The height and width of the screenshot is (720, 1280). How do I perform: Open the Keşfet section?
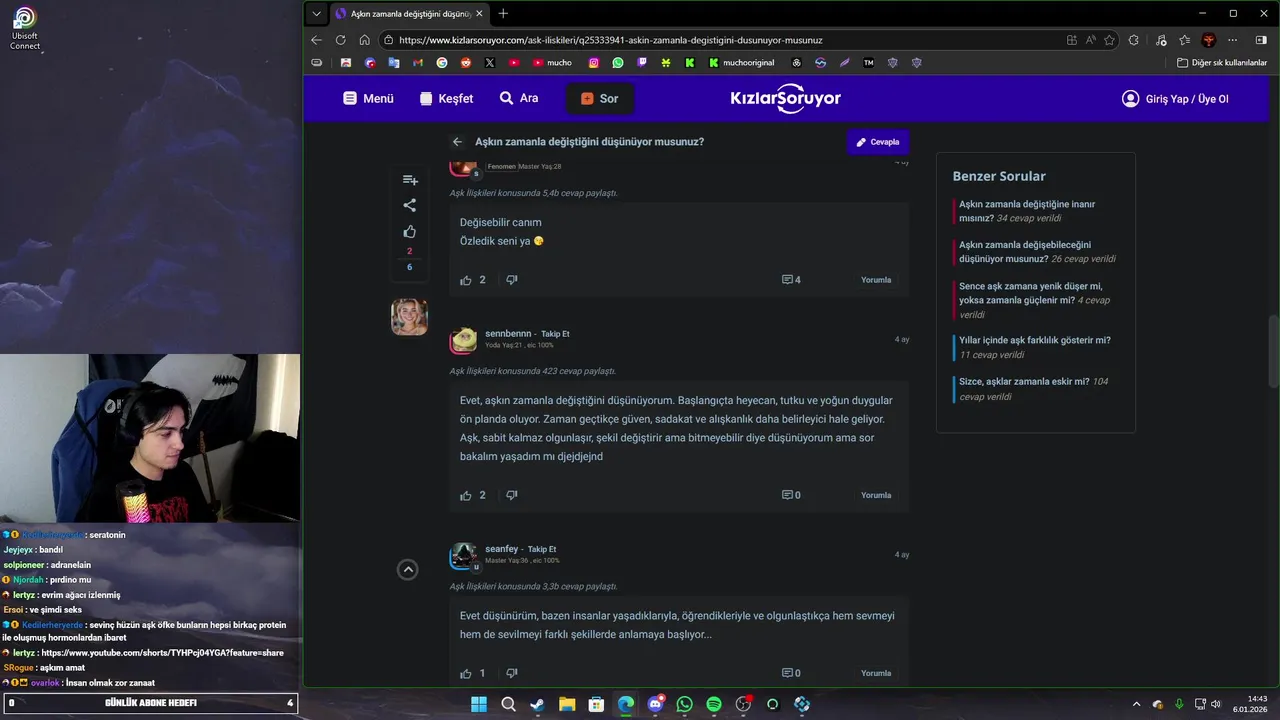click(446, 99)
